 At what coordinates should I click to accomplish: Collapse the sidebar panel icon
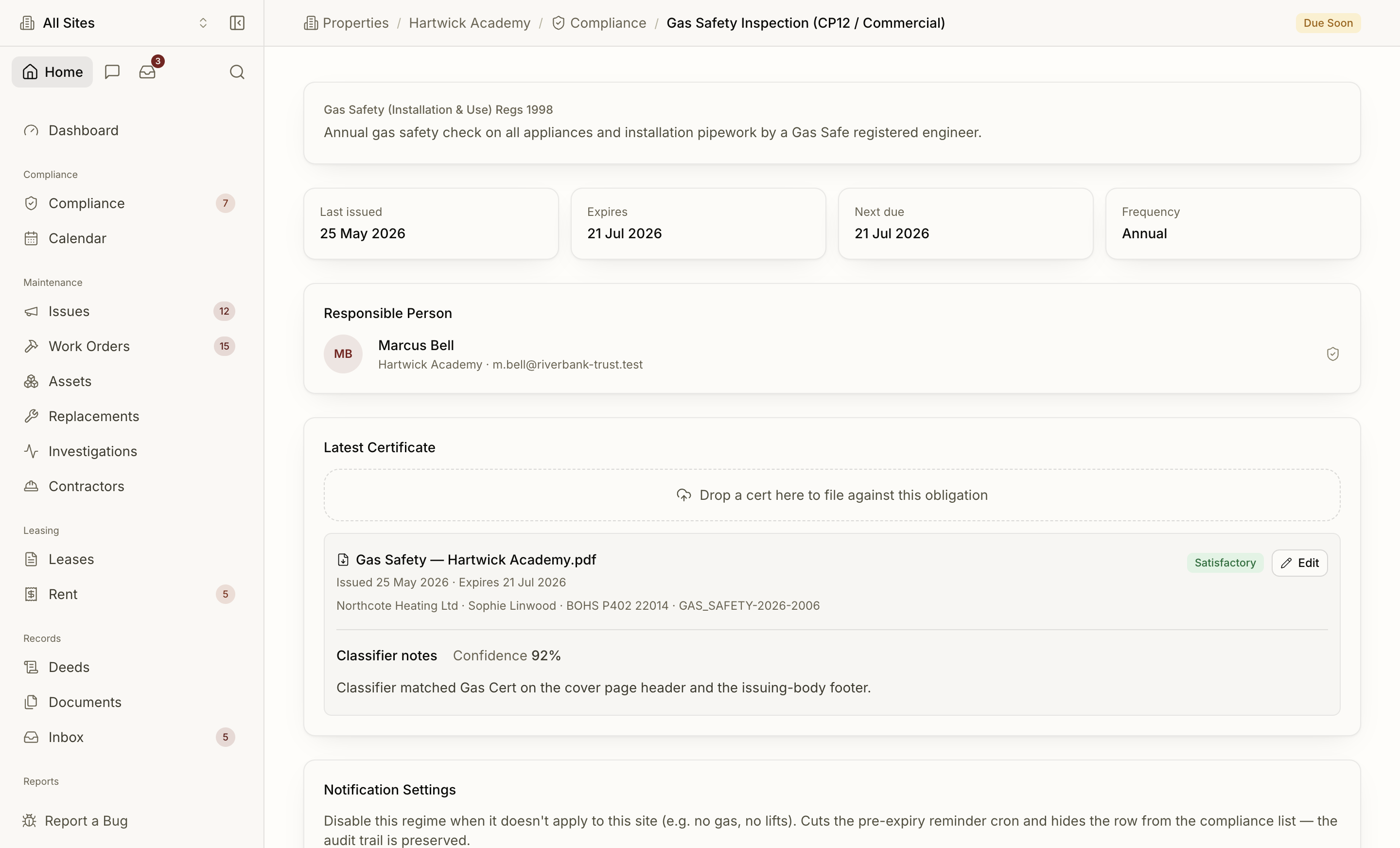coord(237,23)
